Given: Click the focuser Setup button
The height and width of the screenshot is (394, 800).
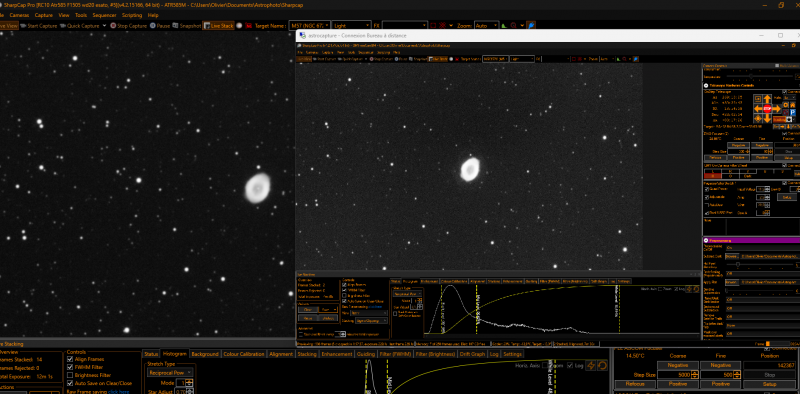Looking at the screenshot, I should click(x=769, y=384).
